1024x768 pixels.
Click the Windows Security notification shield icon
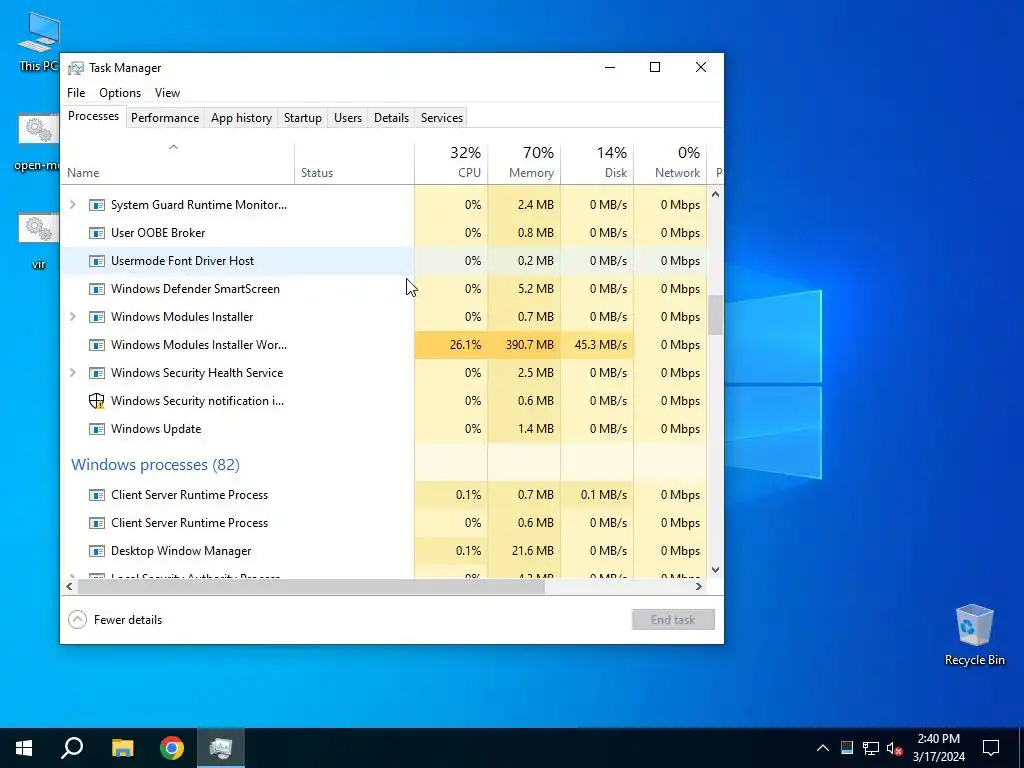point(97,401)
